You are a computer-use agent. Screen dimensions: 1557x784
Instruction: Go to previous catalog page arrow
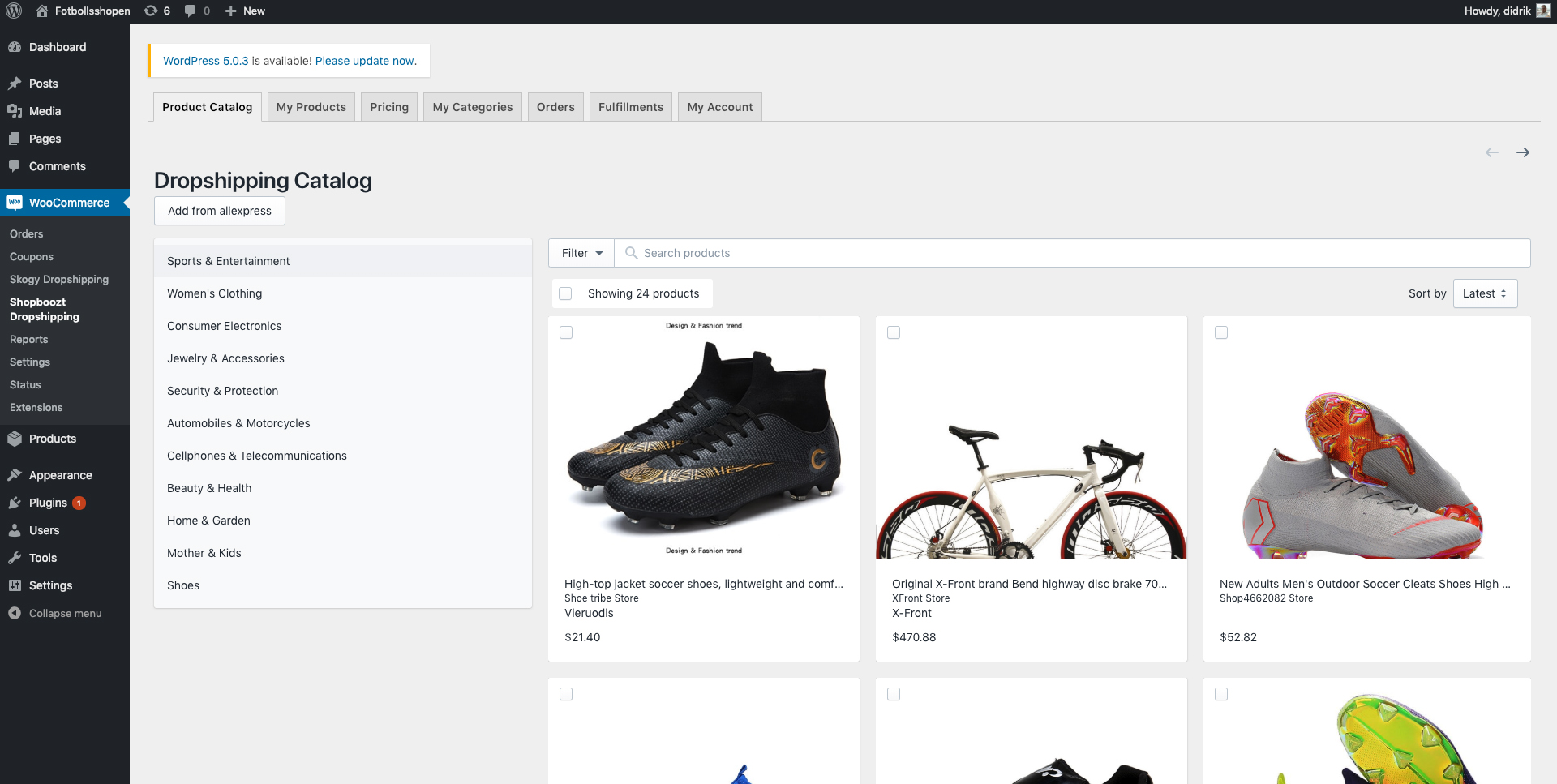pyautogui.click(x=1491, y=152)
